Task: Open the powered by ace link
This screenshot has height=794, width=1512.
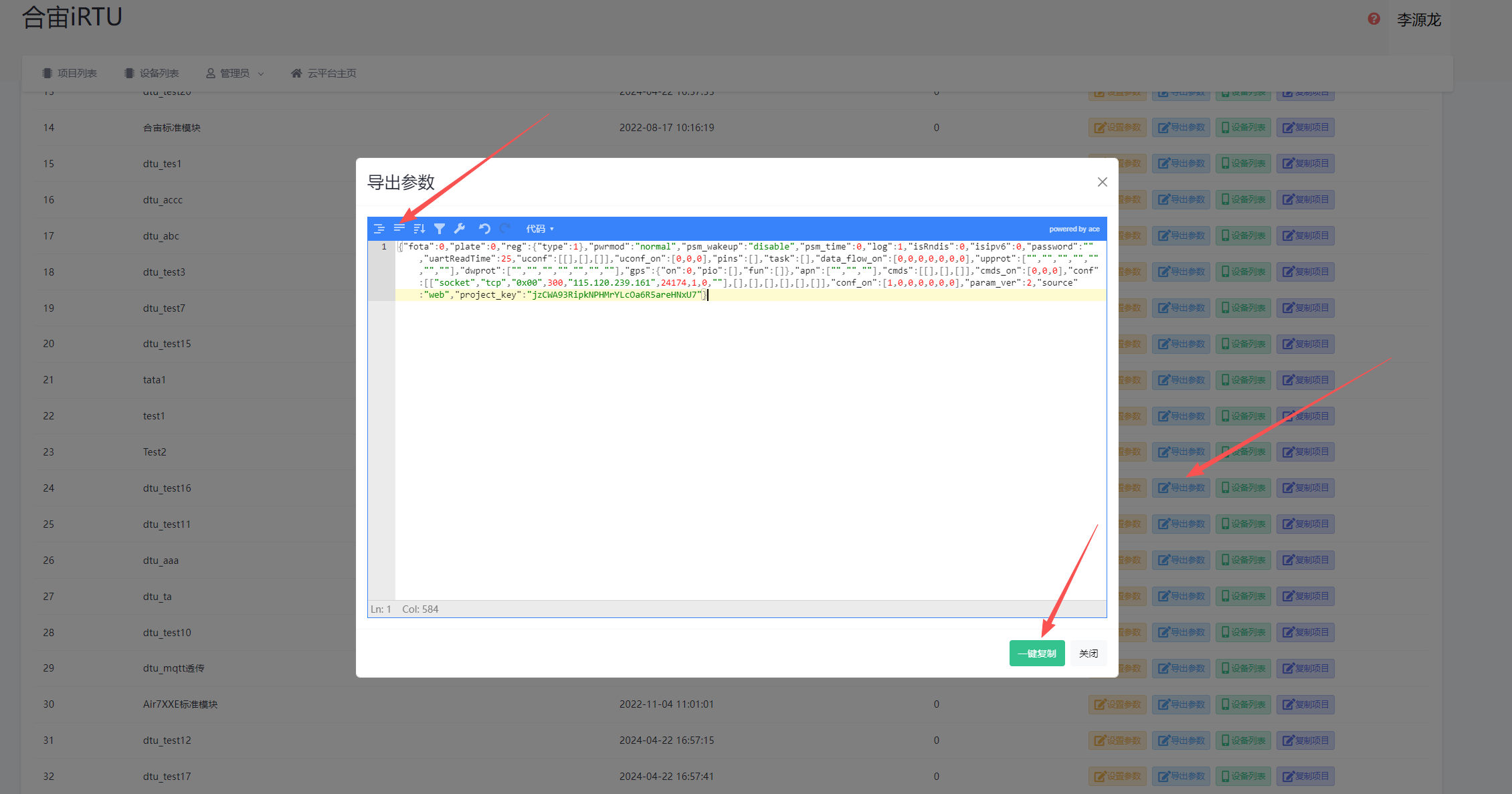Action: coord(1074,229)
